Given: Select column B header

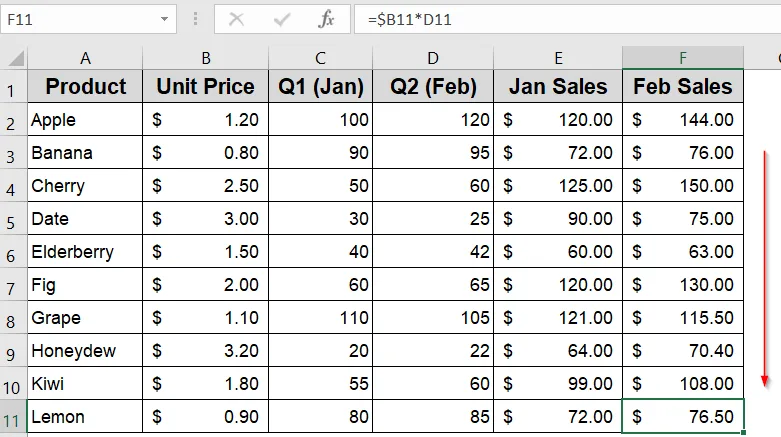Looking at the screenshot, I should [206, 58].
